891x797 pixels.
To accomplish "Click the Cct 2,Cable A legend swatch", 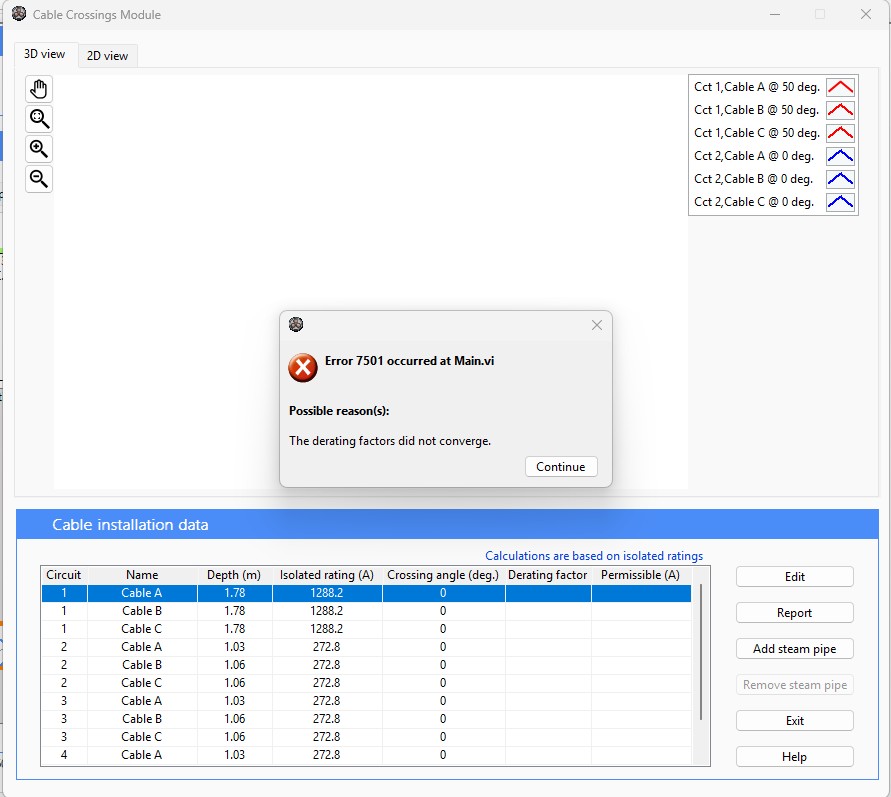I will point(840,156).
